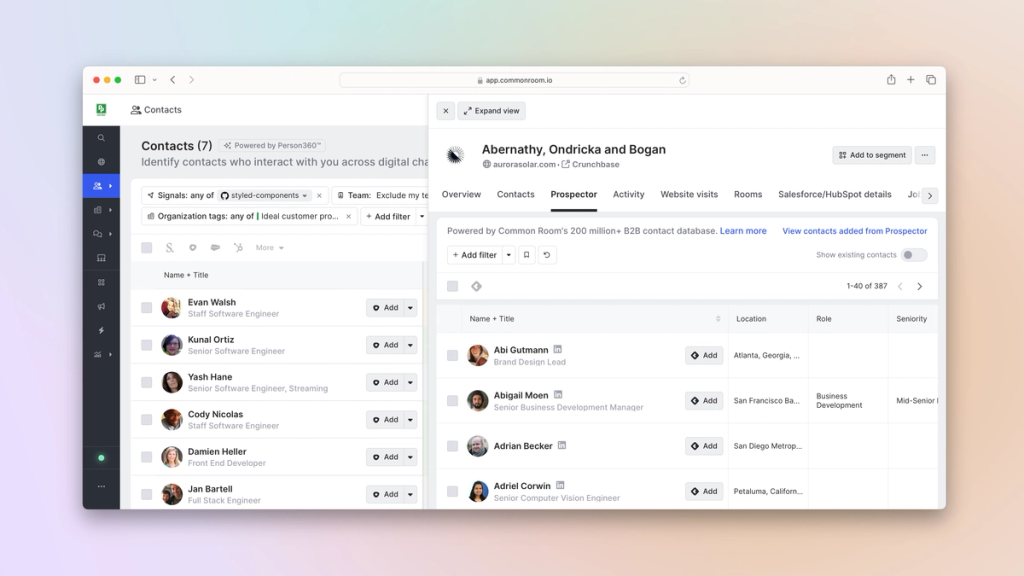Open the More dropdown in contacts toolbar
The image size is (1024, 576).
(269, 248)
